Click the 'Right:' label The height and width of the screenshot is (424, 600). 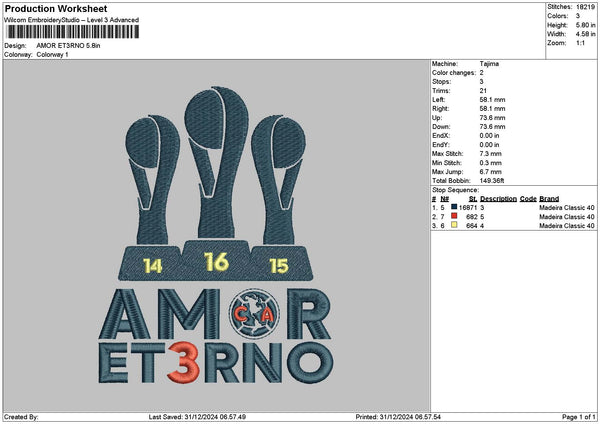coord(441,109)
